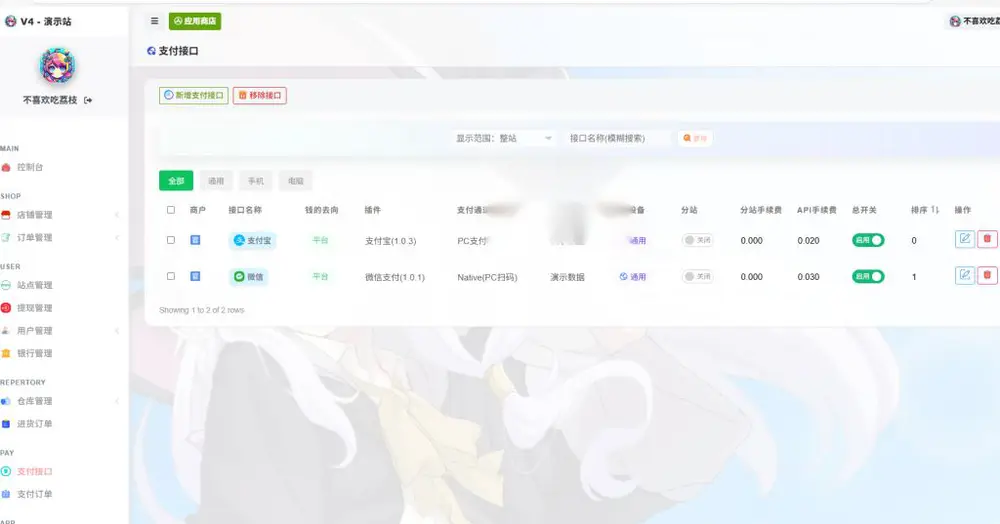Click plugin cell 微信支付(1.0.1)
Image resolution: width=1000 pixels, height=524 pixels.
point(395,277)
